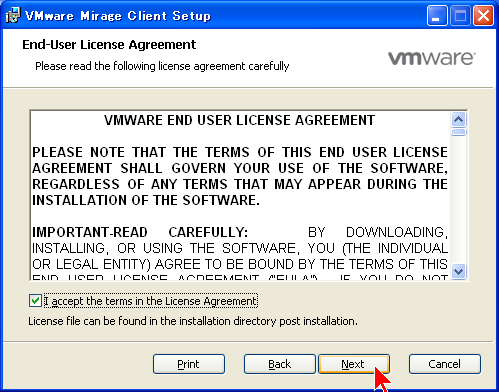Click 'INSTALLATION OF THE SOFTWARE.' line
Viewport: 499px width, 392px height.
point(146,200)
